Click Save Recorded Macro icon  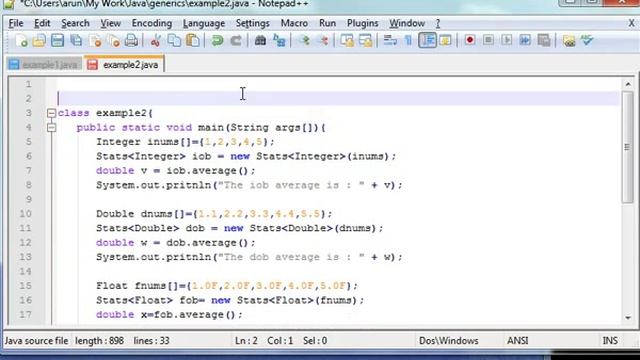tap(544, 40)
